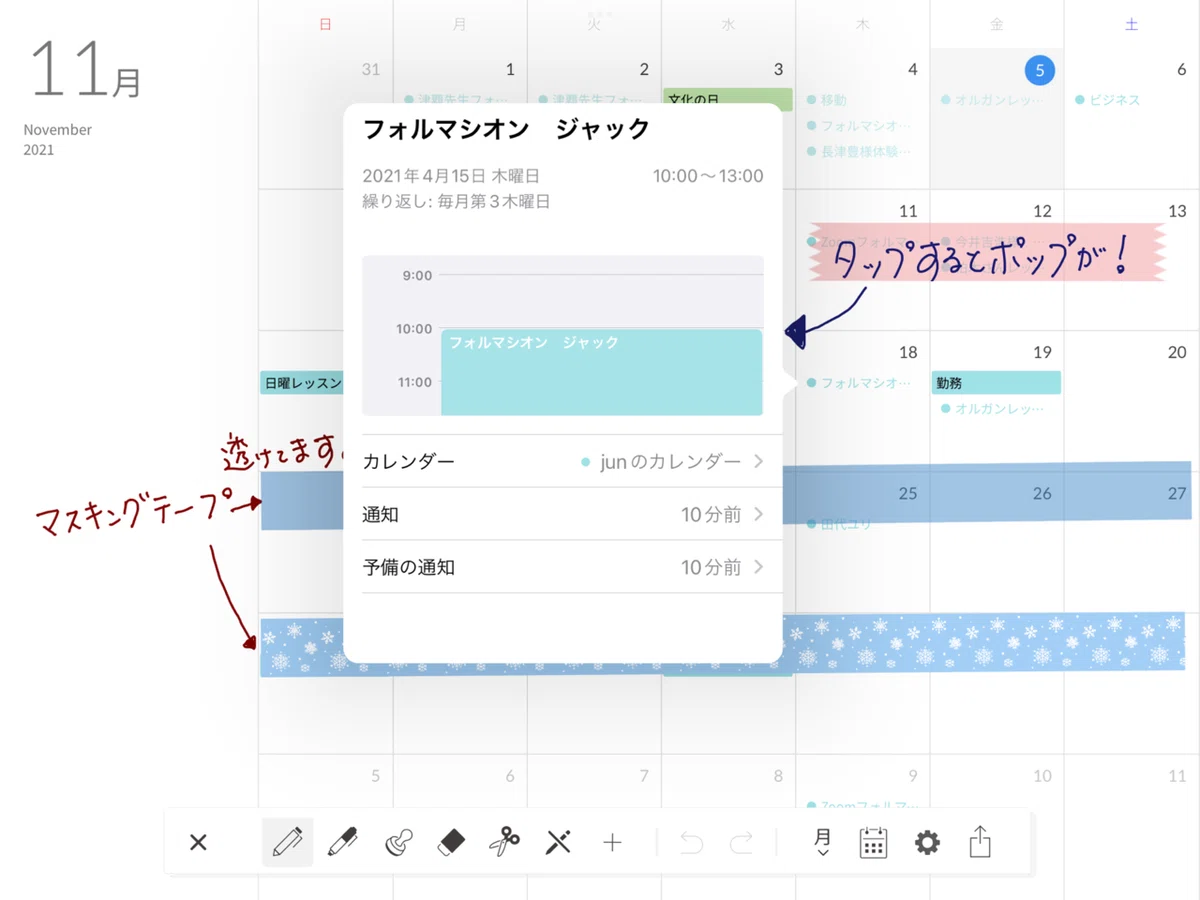The image size is (1200, 900).
Task: Select the marker pen tool
Action: pyautogui.click(x=343, y=842)
